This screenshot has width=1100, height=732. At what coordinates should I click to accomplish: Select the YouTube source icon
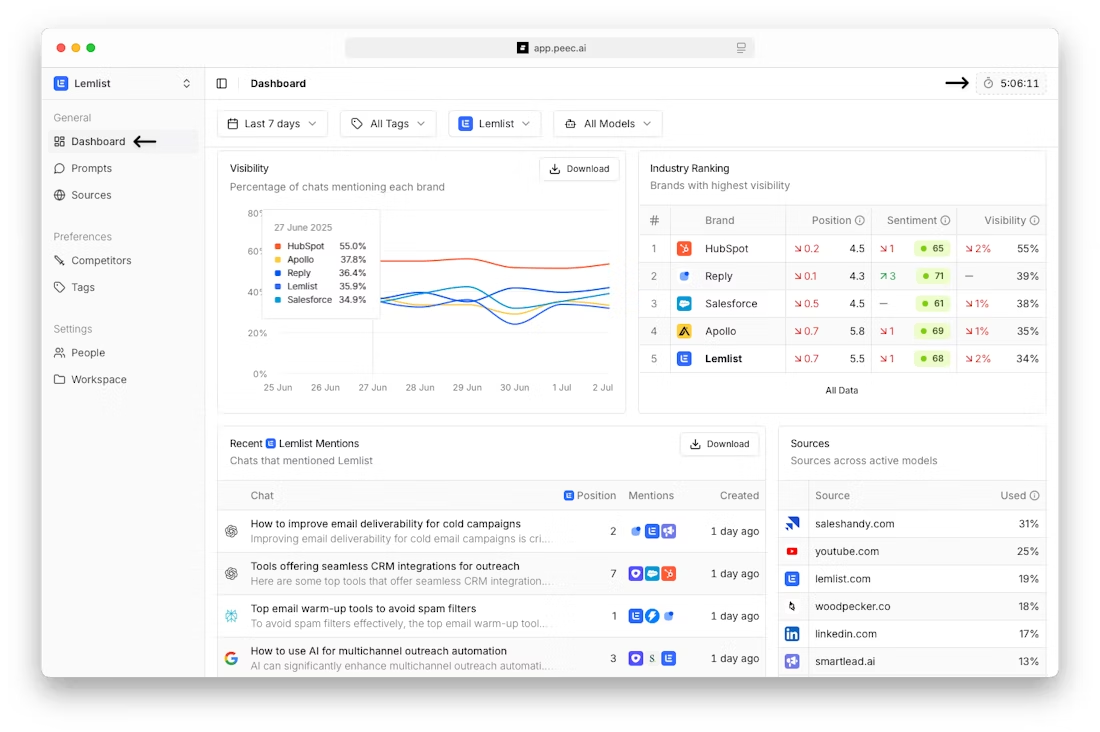click(x=792, y=551)
